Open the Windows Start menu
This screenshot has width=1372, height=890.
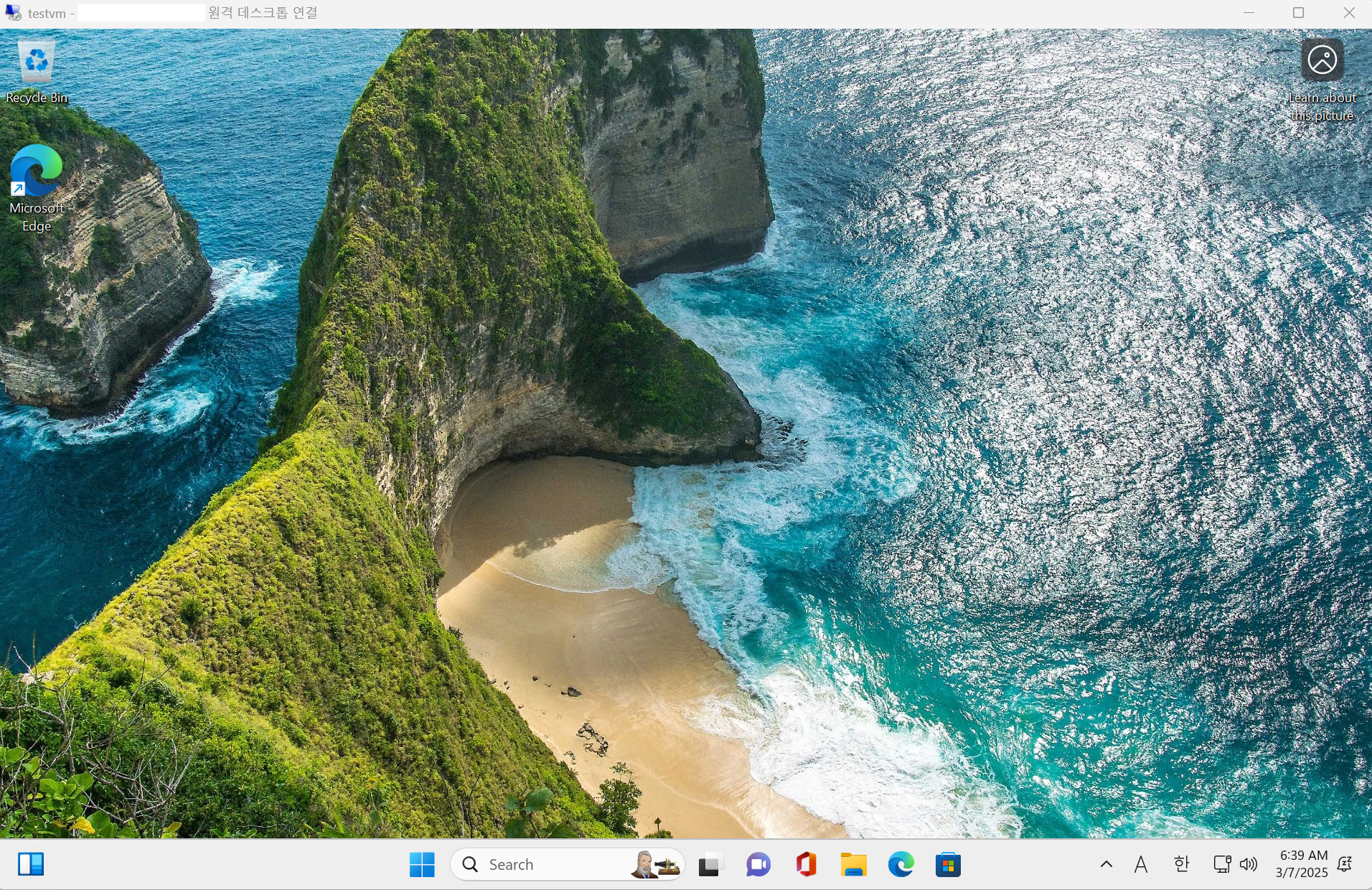pyautogui.click(x=422, y=864)
